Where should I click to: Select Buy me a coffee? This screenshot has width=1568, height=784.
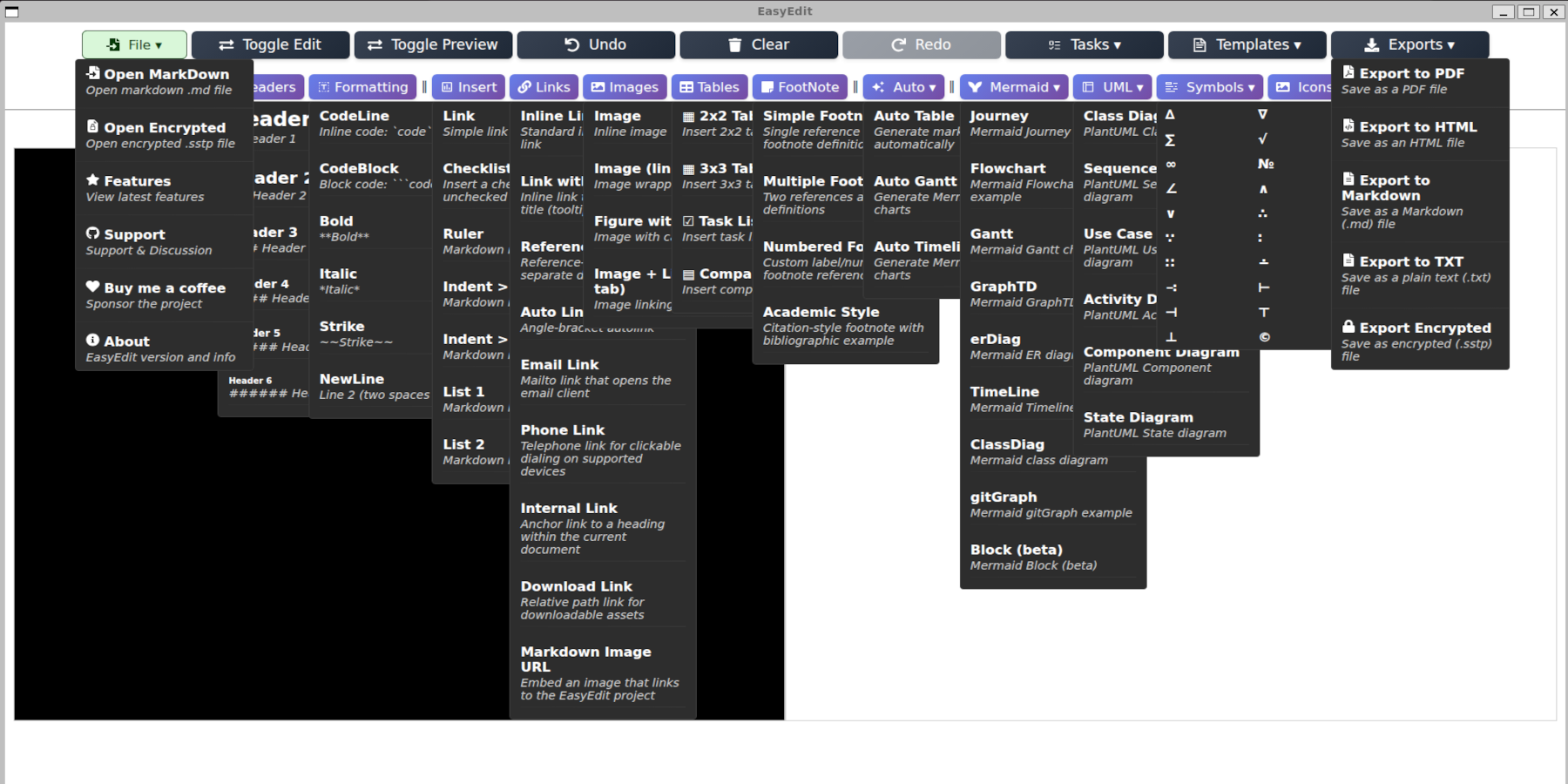click(x=164, y=295)
